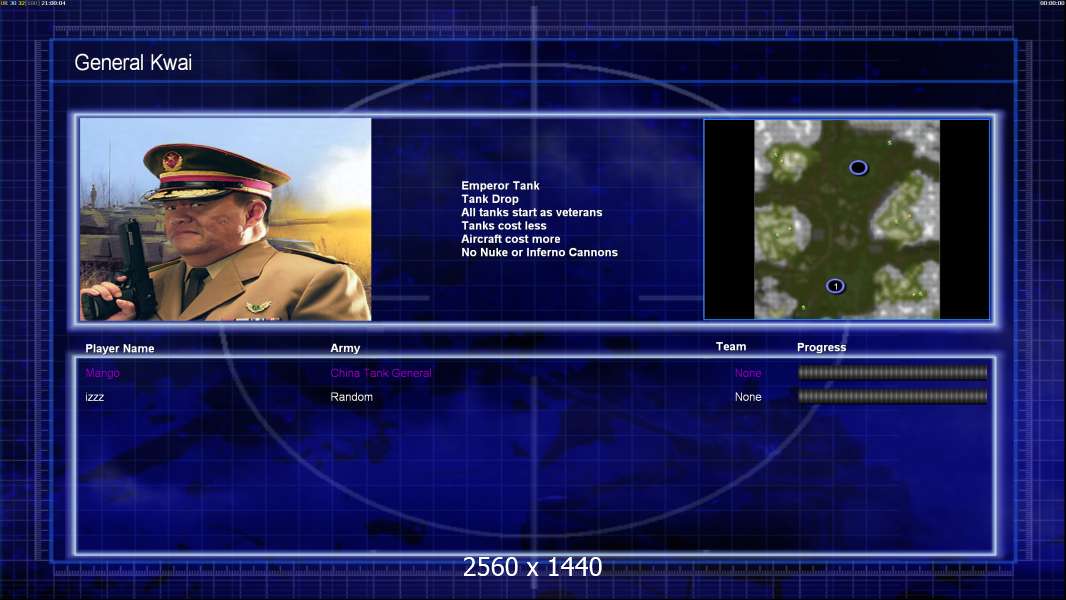Click 'China Tank General' army entry

pos(381,373)
